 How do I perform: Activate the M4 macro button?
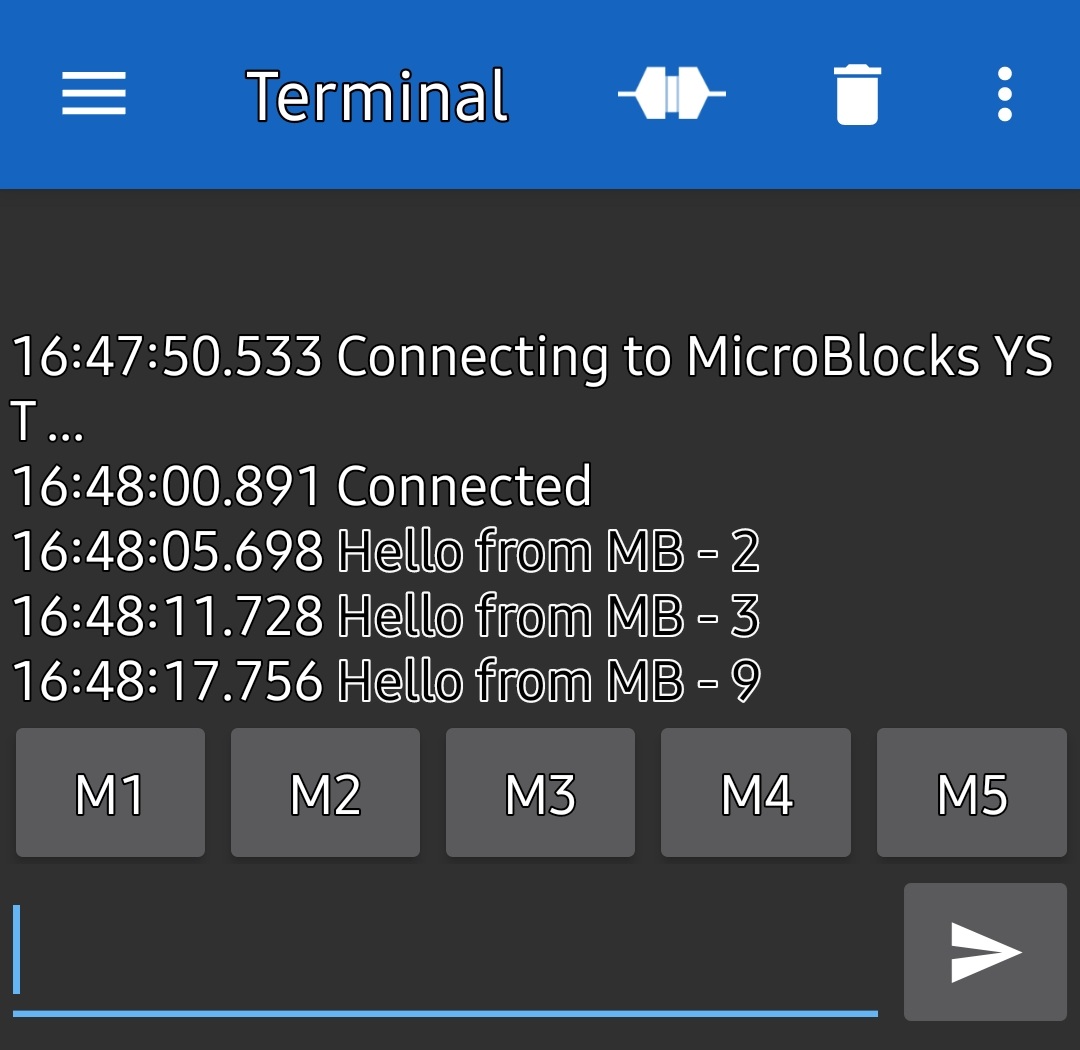(x=756, y=794)
